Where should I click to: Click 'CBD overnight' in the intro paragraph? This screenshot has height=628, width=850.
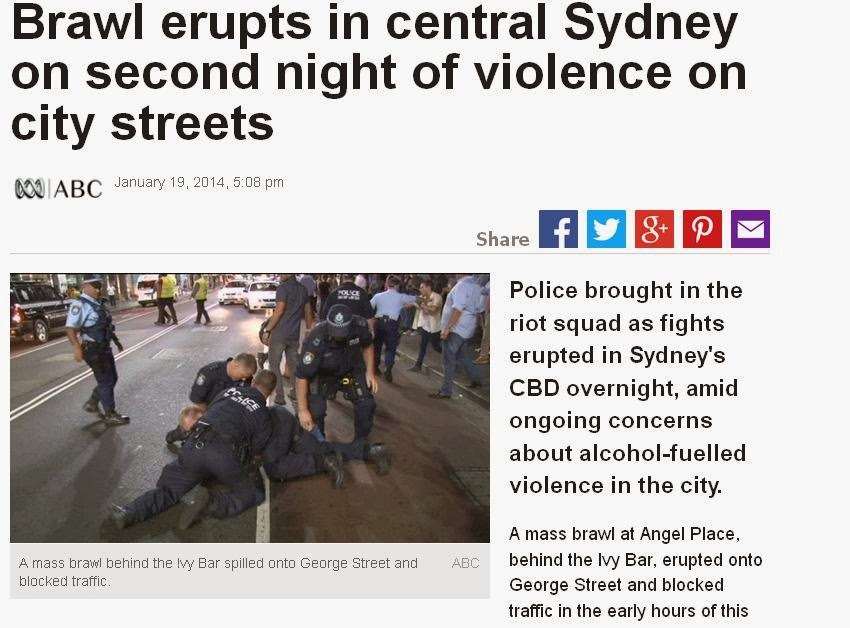pyautogui.click(x=594, y=388)
